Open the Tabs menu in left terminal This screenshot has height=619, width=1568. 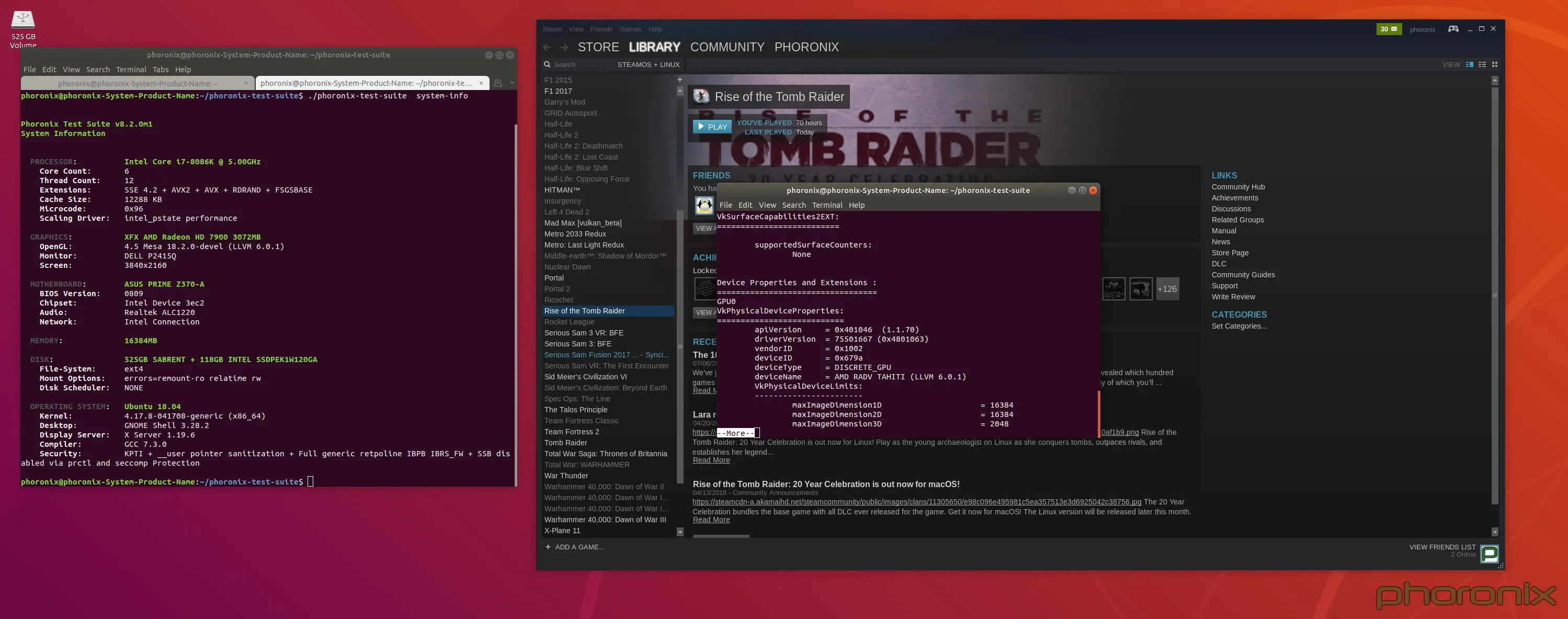click(160, 70)
